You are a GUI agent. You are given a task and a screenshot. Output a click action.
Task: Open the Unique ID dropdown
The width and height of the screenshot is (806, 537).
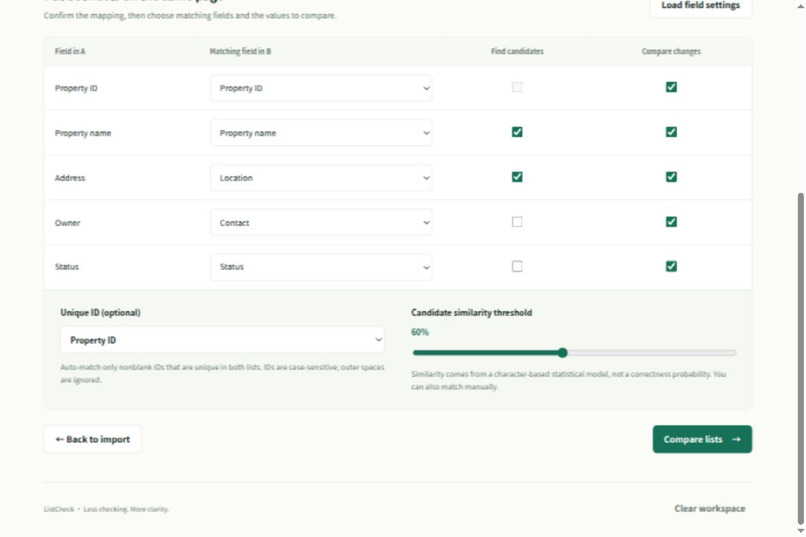click(x=222, y=340)
